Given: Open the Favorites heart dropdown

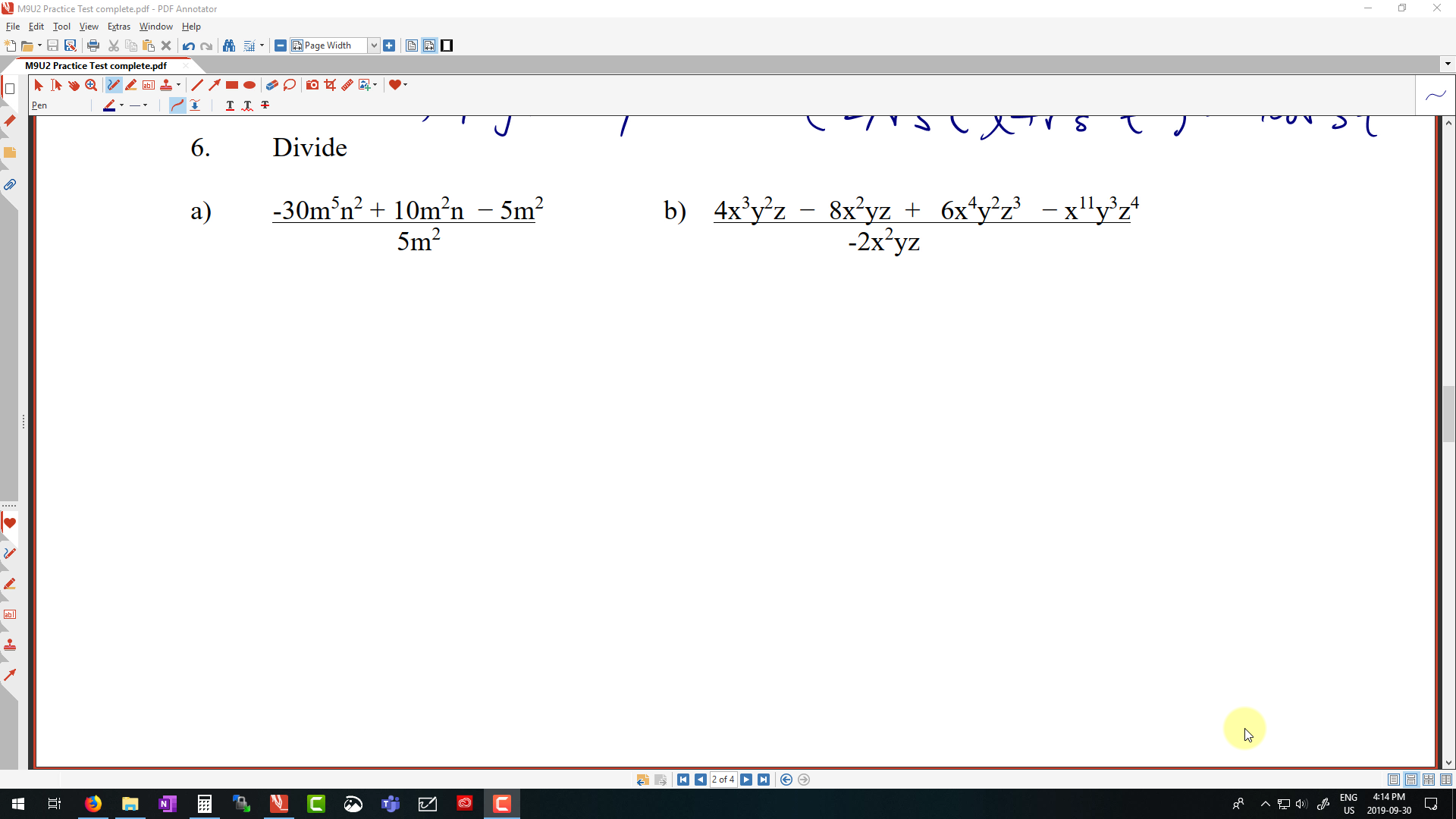Looking at the screenshot, I should (398, 85).
